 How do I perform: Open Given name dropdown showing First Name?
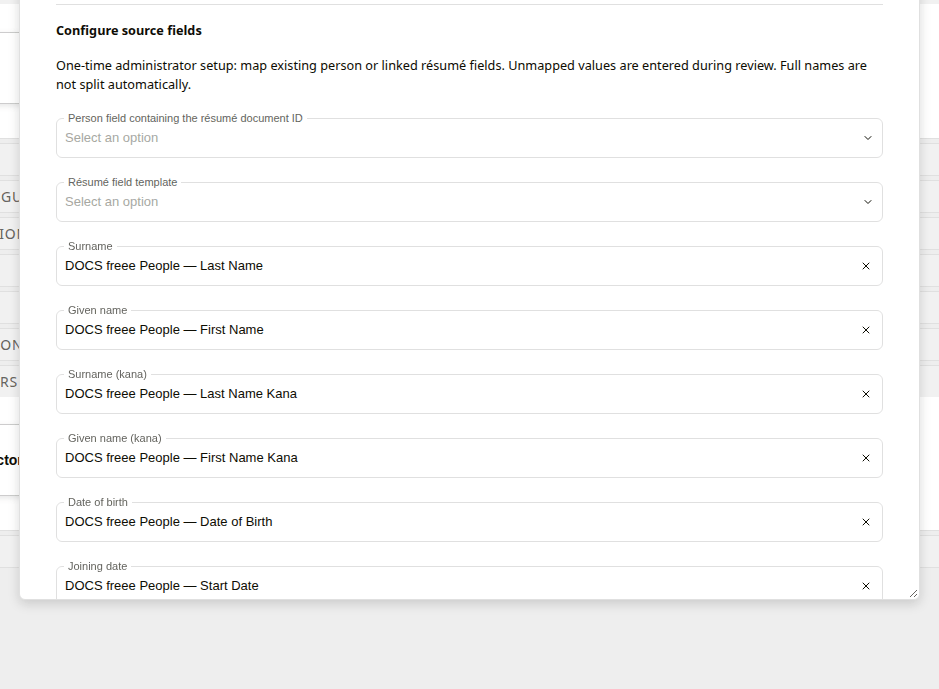(x=469, y=330)
